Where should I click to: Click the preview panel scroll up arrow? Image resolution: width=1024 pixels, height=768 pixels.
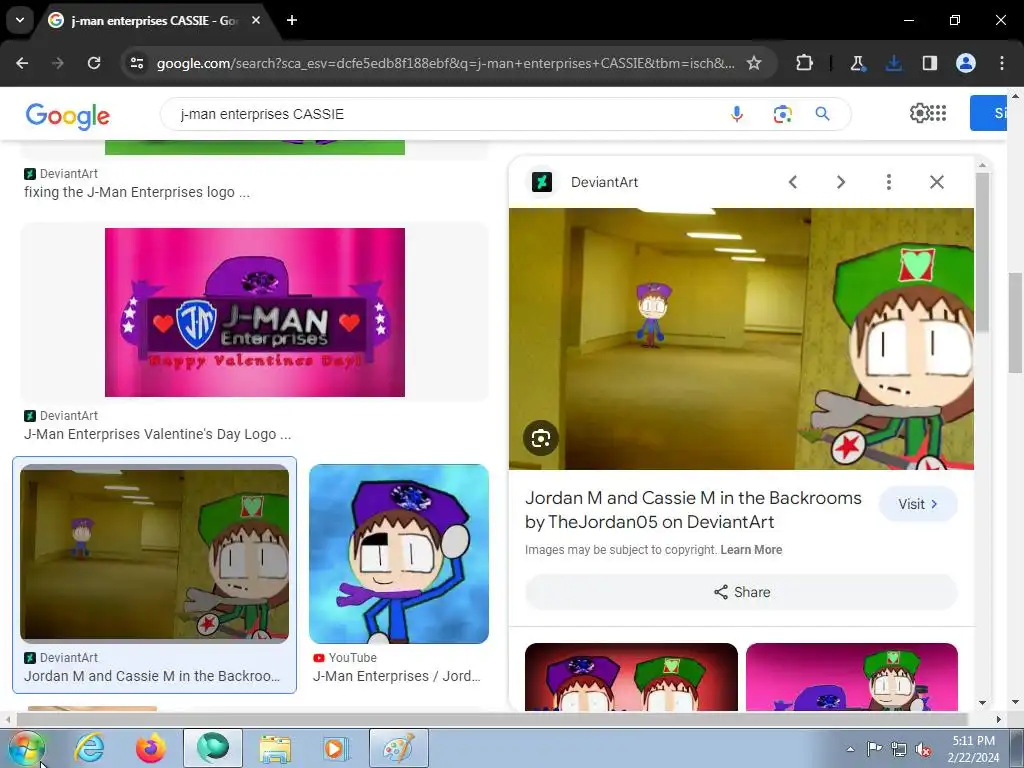pyautogui.click(x=982, y=165)
